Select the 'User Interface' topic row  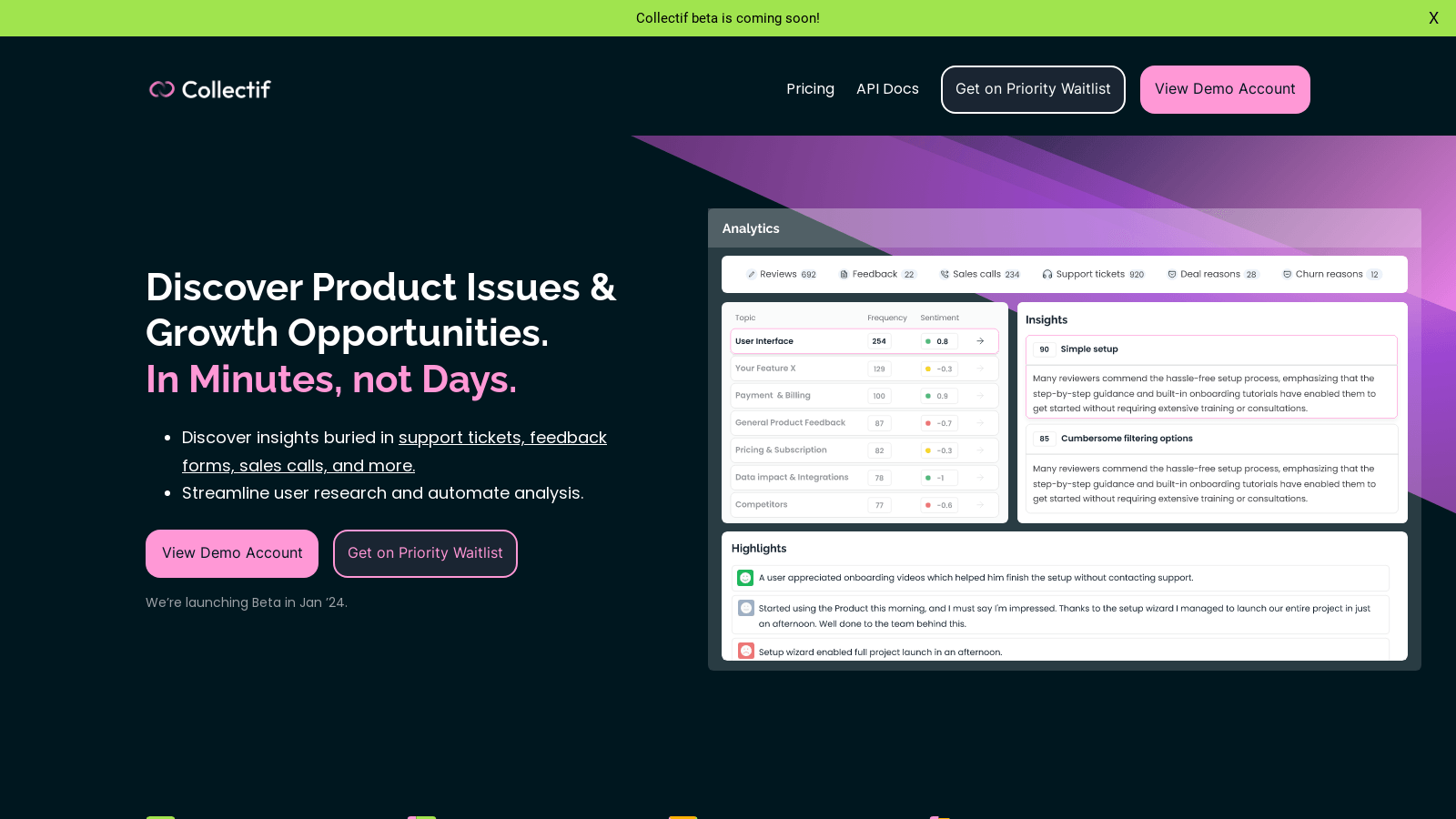coord(864,341)
